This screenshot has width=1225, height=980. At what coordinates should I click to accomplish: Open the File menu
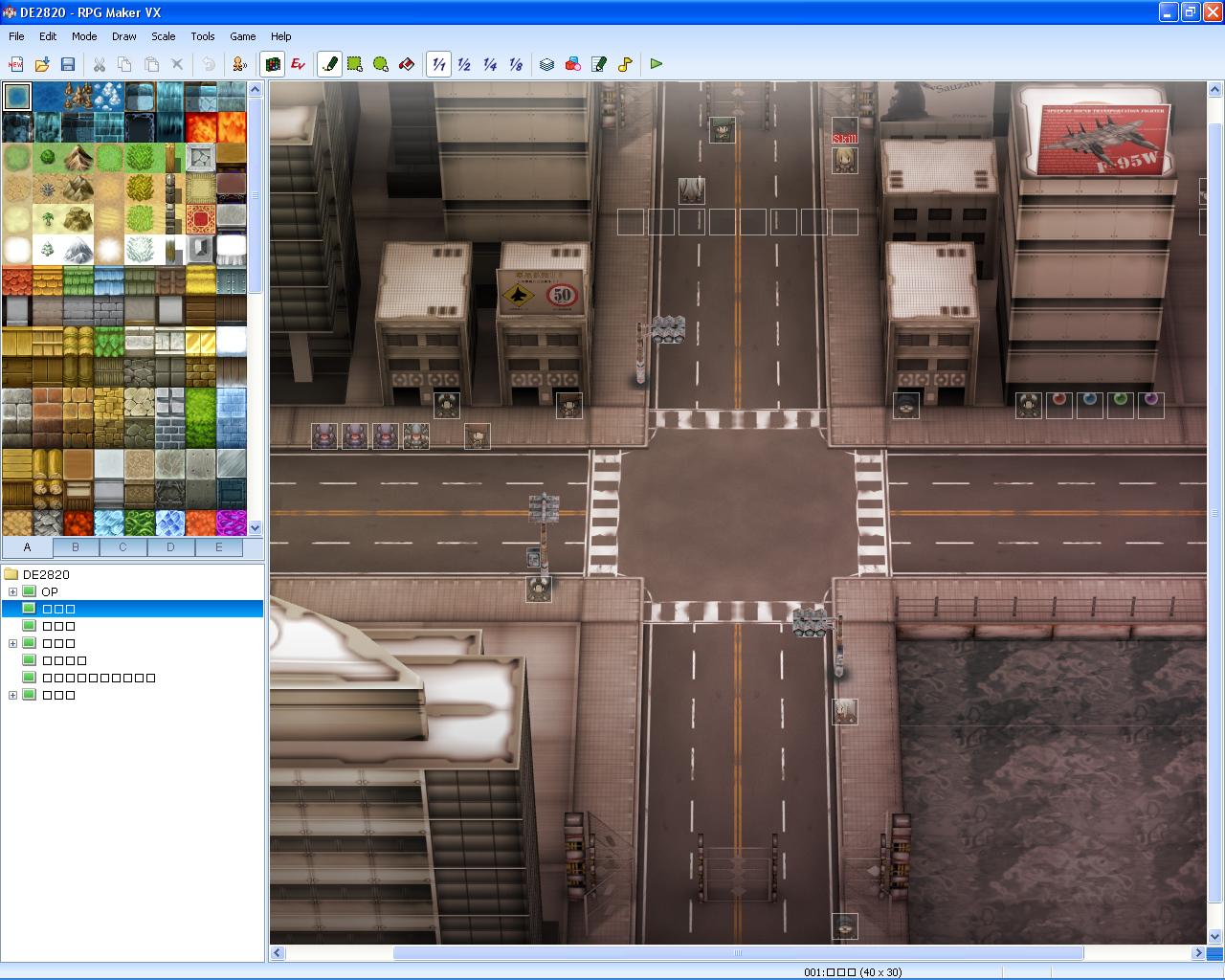pyautogui.click(x=16, y=36)
